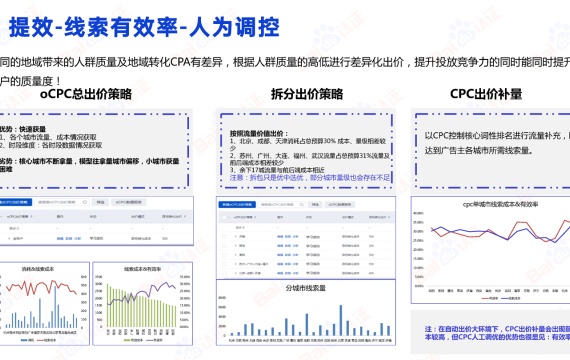The image size is (570, 360).
Task: Click sort icon on rightmost column header of middle table
Action: (389, 217)
